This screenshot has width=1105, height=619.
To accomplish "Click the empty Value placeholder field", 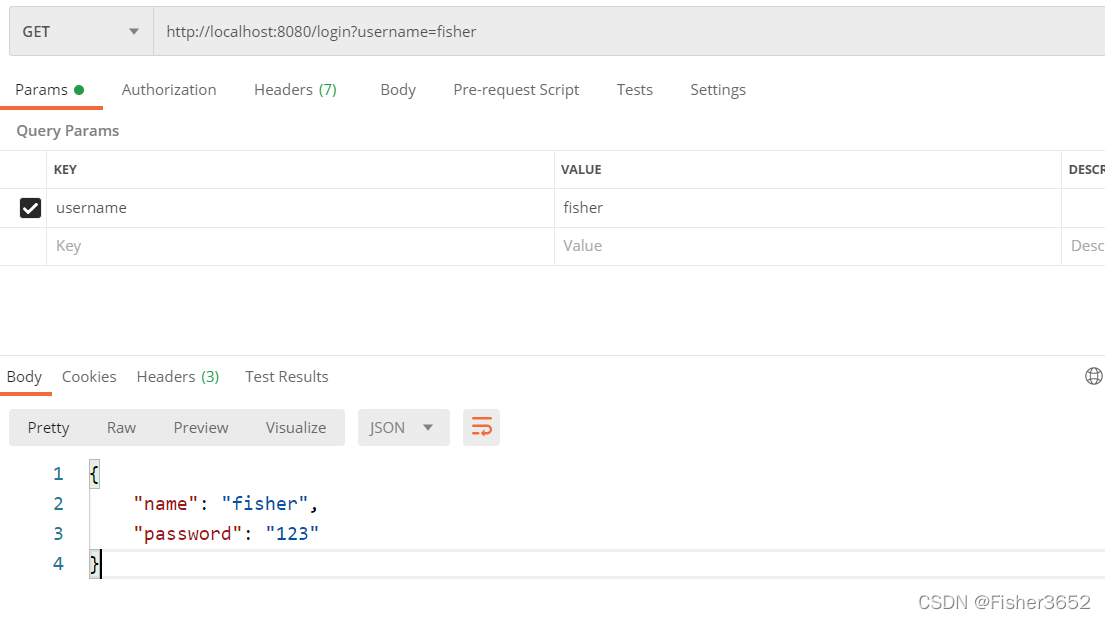I will [808, 246].
